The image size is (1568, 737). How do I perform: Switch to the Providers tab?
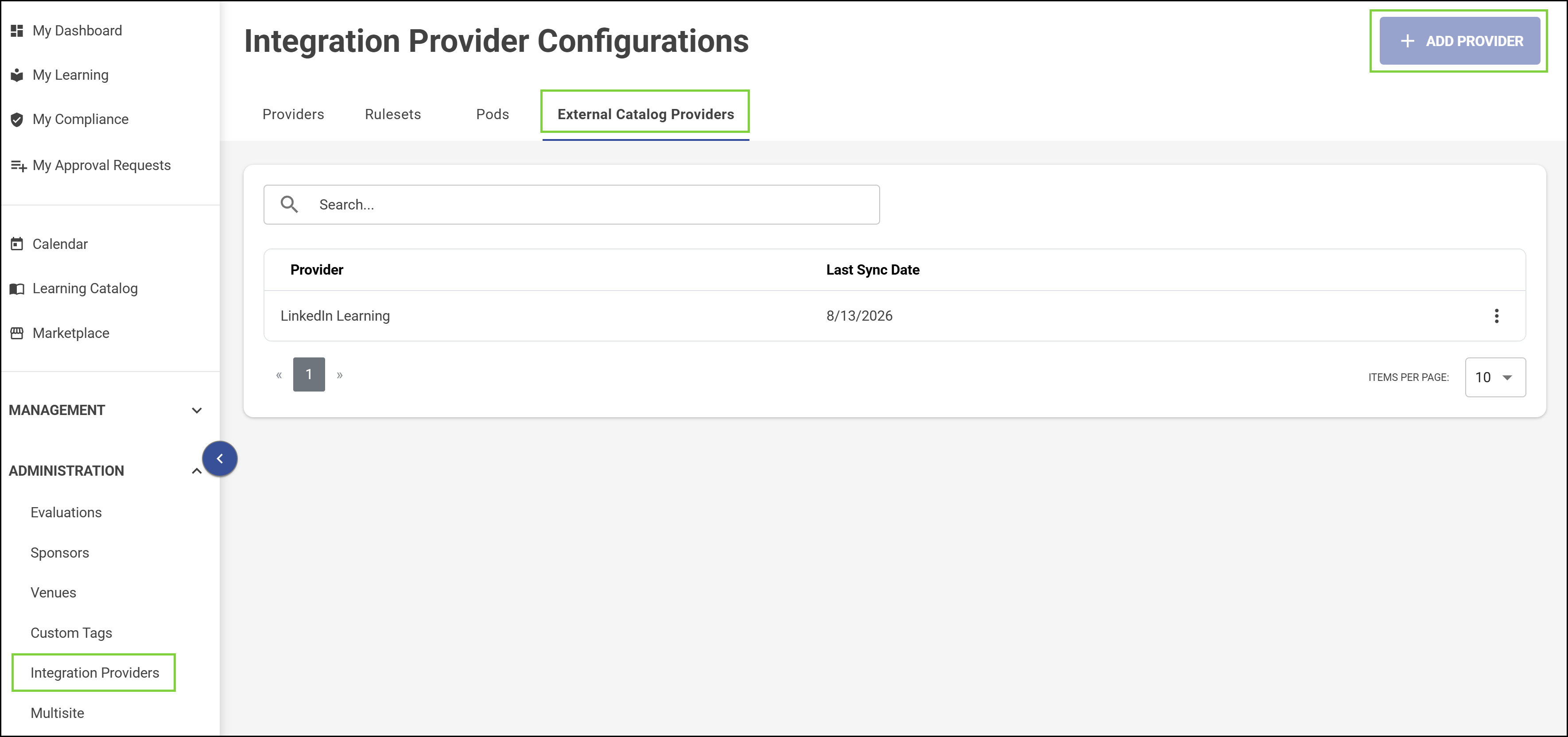(x=293, y=114)
